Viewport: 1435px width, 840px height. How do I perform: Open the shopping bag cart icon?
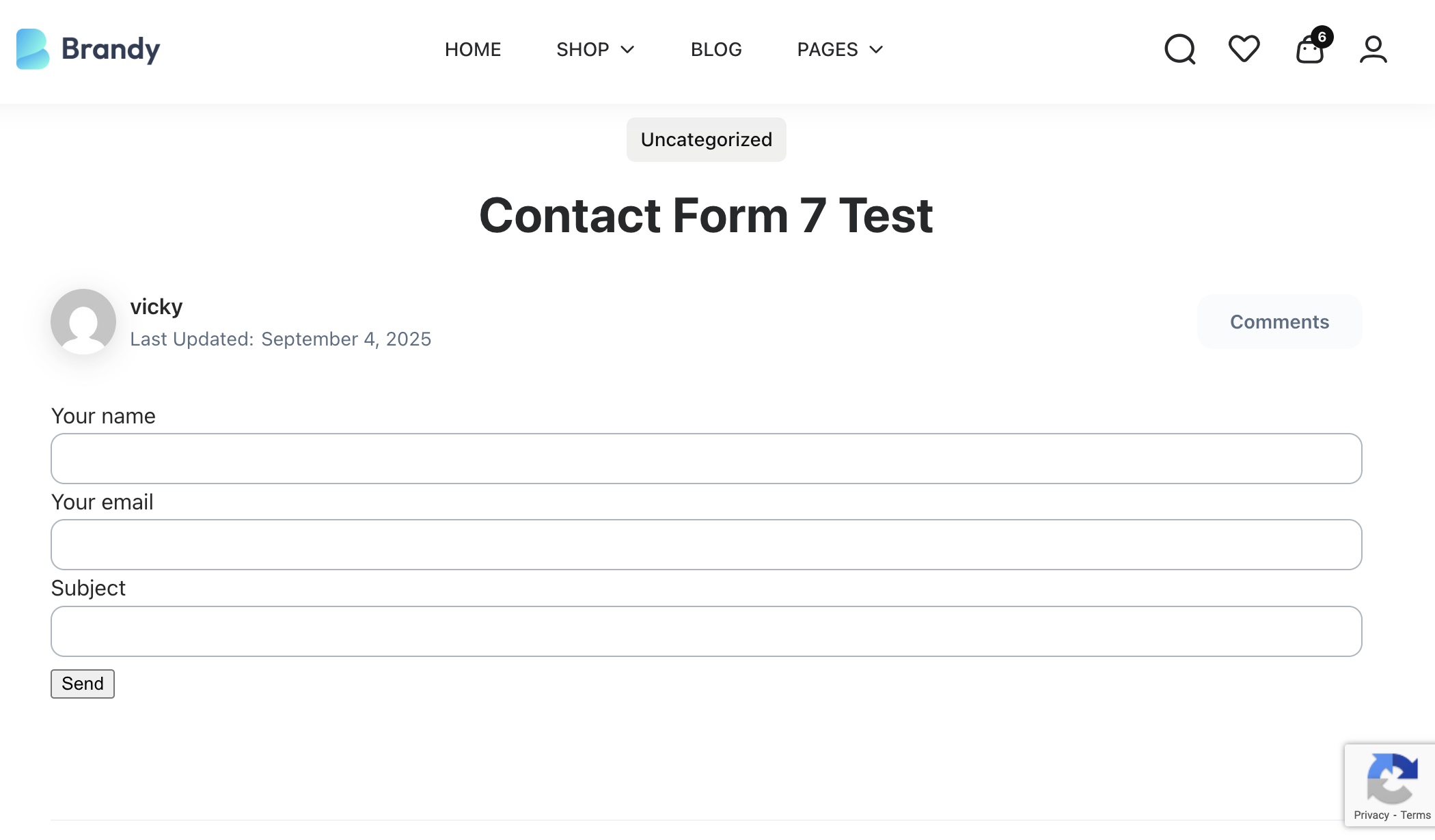pos(1309,51)
